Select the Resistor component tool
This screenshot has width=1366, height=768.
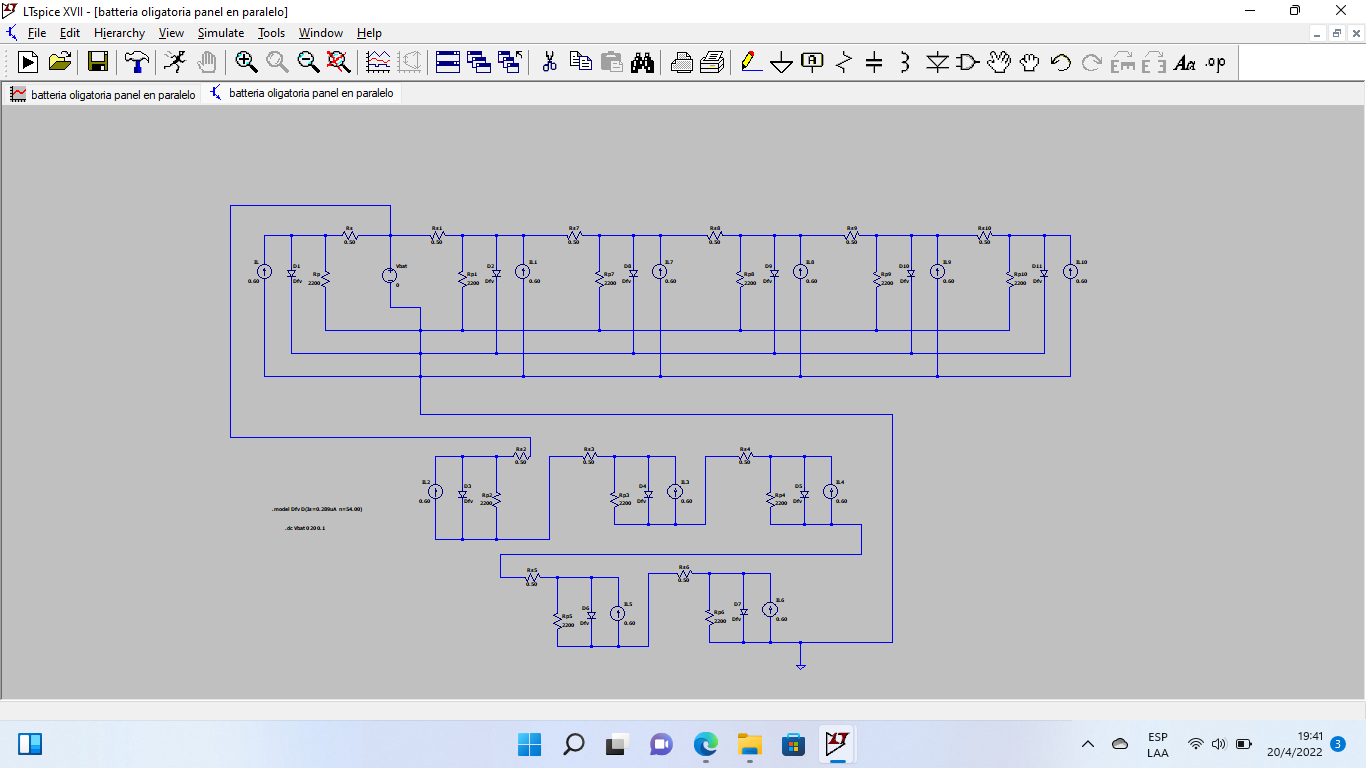point(844,62)
